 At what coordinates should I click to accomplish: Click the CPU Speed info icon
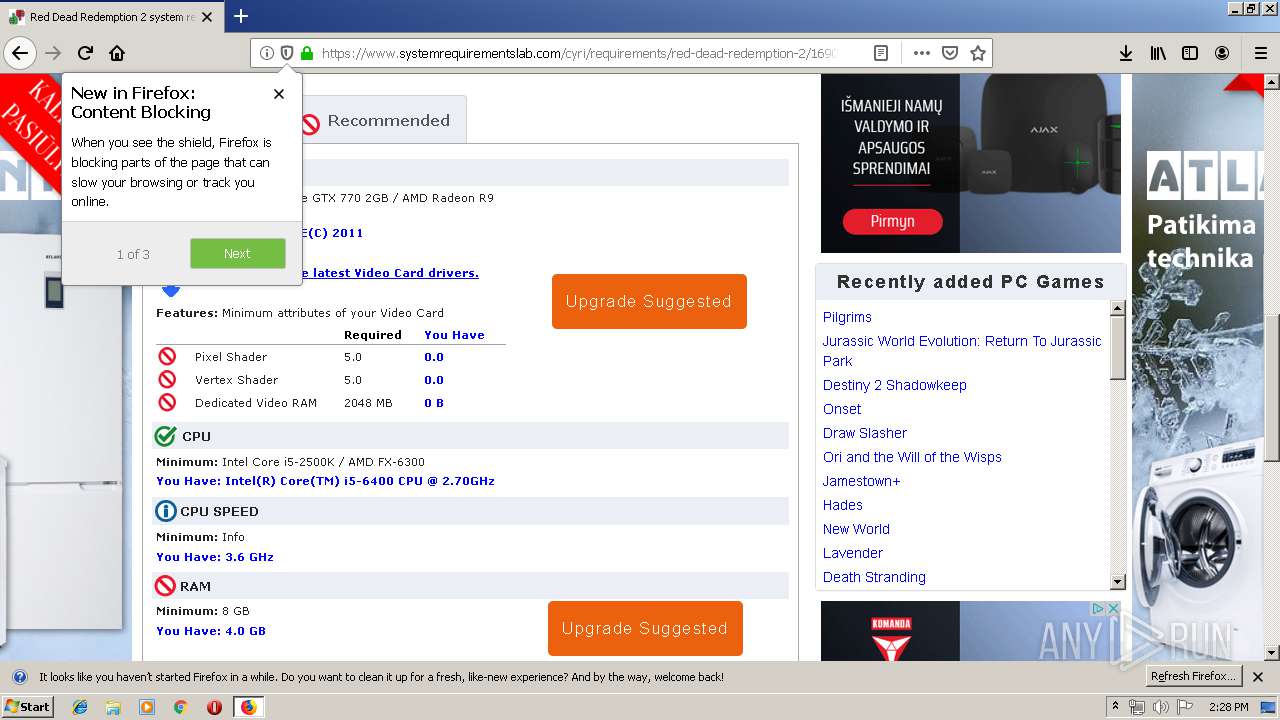coord(166,511)
